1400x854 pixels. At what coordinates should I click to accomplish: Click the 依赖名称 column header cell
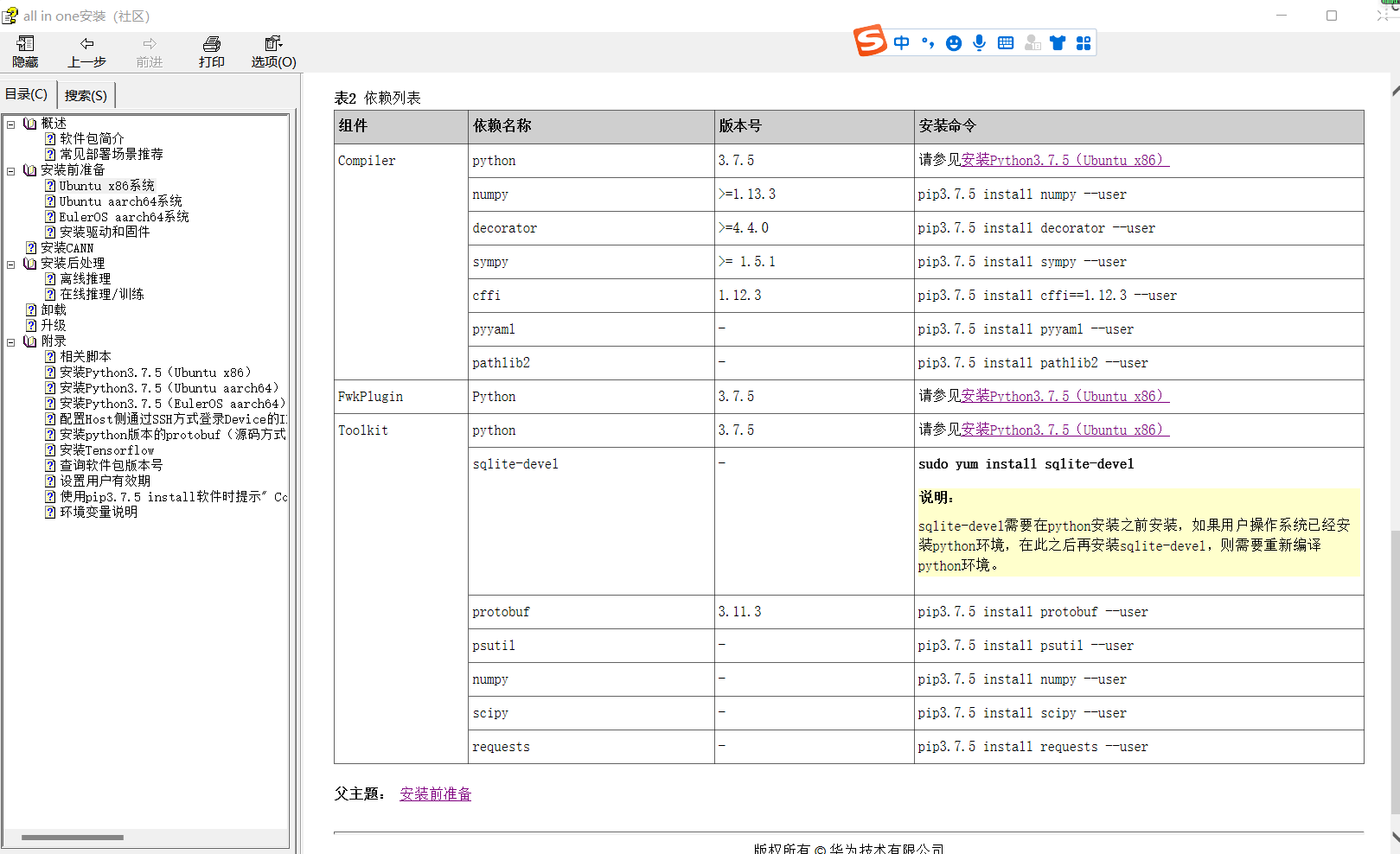pos(591,126)
